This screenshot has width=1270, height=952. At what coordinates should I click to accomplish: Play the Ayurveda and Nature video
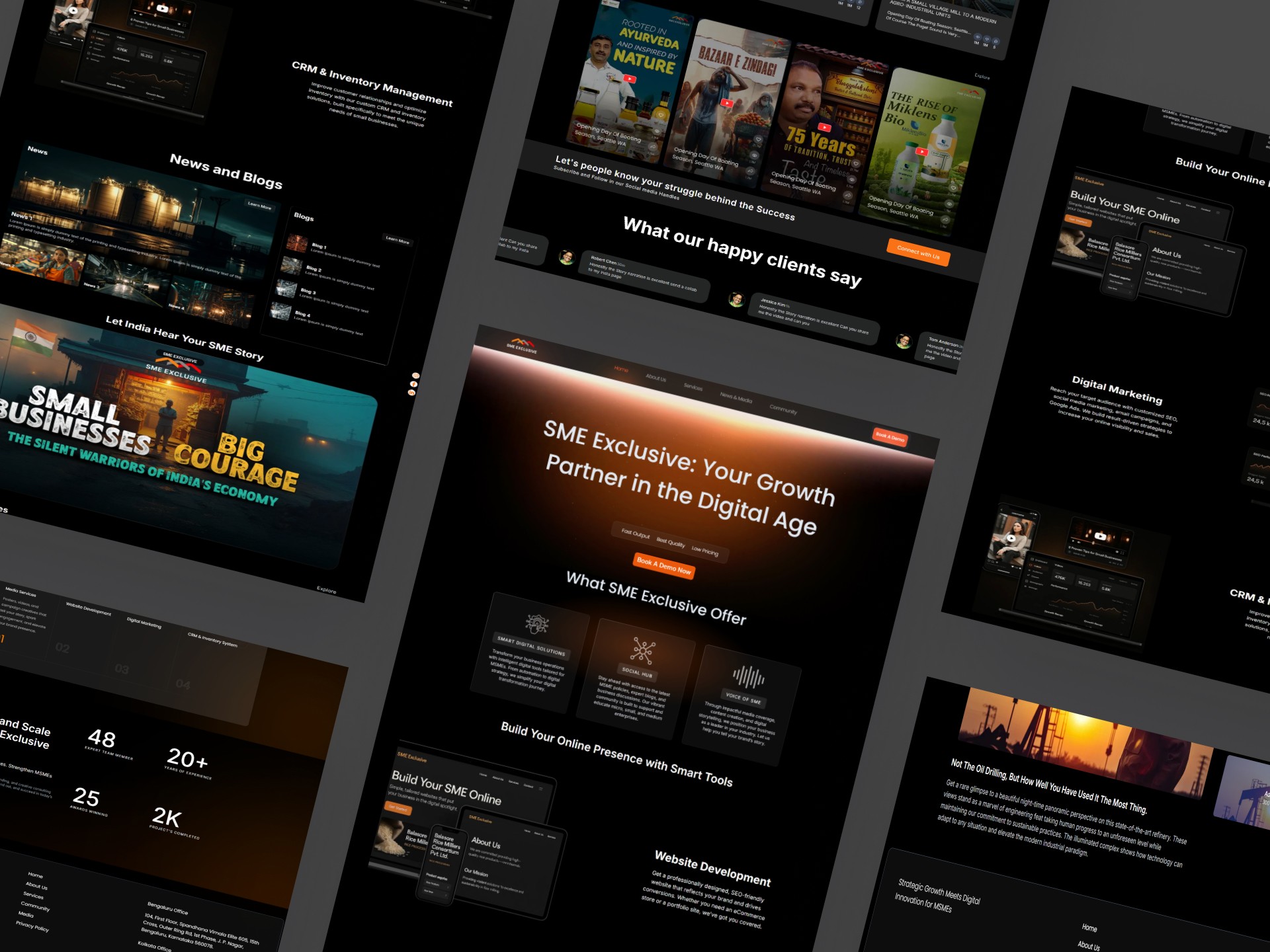[x=630, y=79]
